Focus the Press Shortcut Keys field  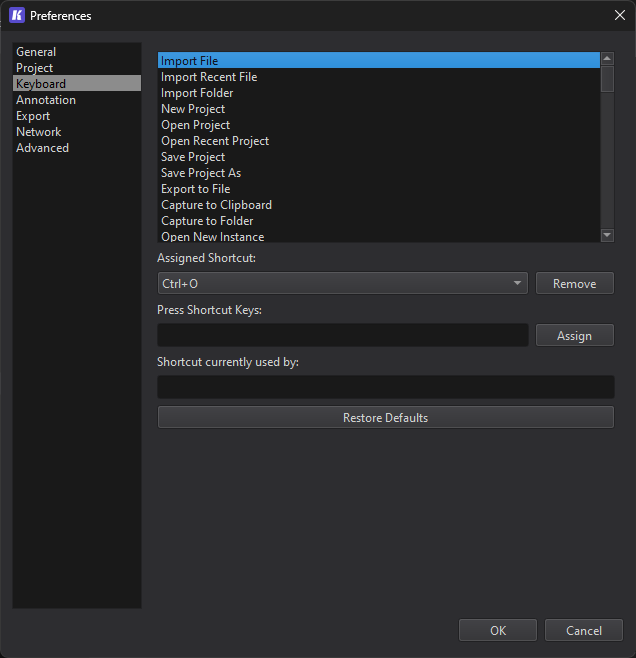pyautogui.click(x=342, y=336)
